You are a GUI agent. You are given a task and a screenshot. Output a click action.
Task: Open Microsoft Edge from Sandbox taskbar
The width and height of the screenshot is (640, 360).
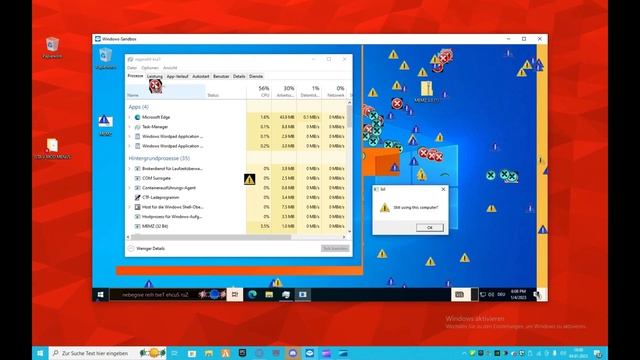point(252,295)
